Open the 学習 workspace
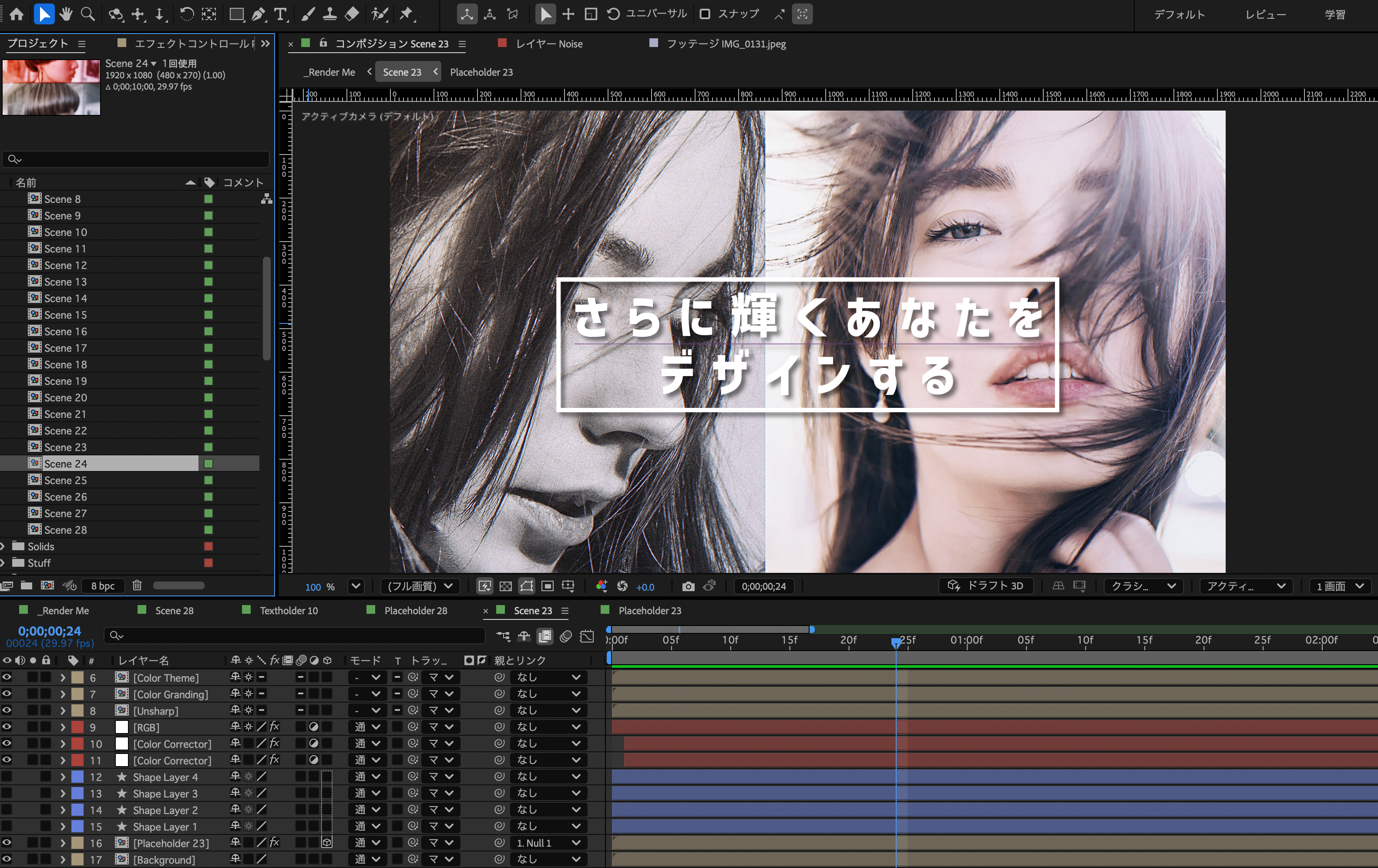Viewport: 1378px width, 868px height. pos(1336,14)
